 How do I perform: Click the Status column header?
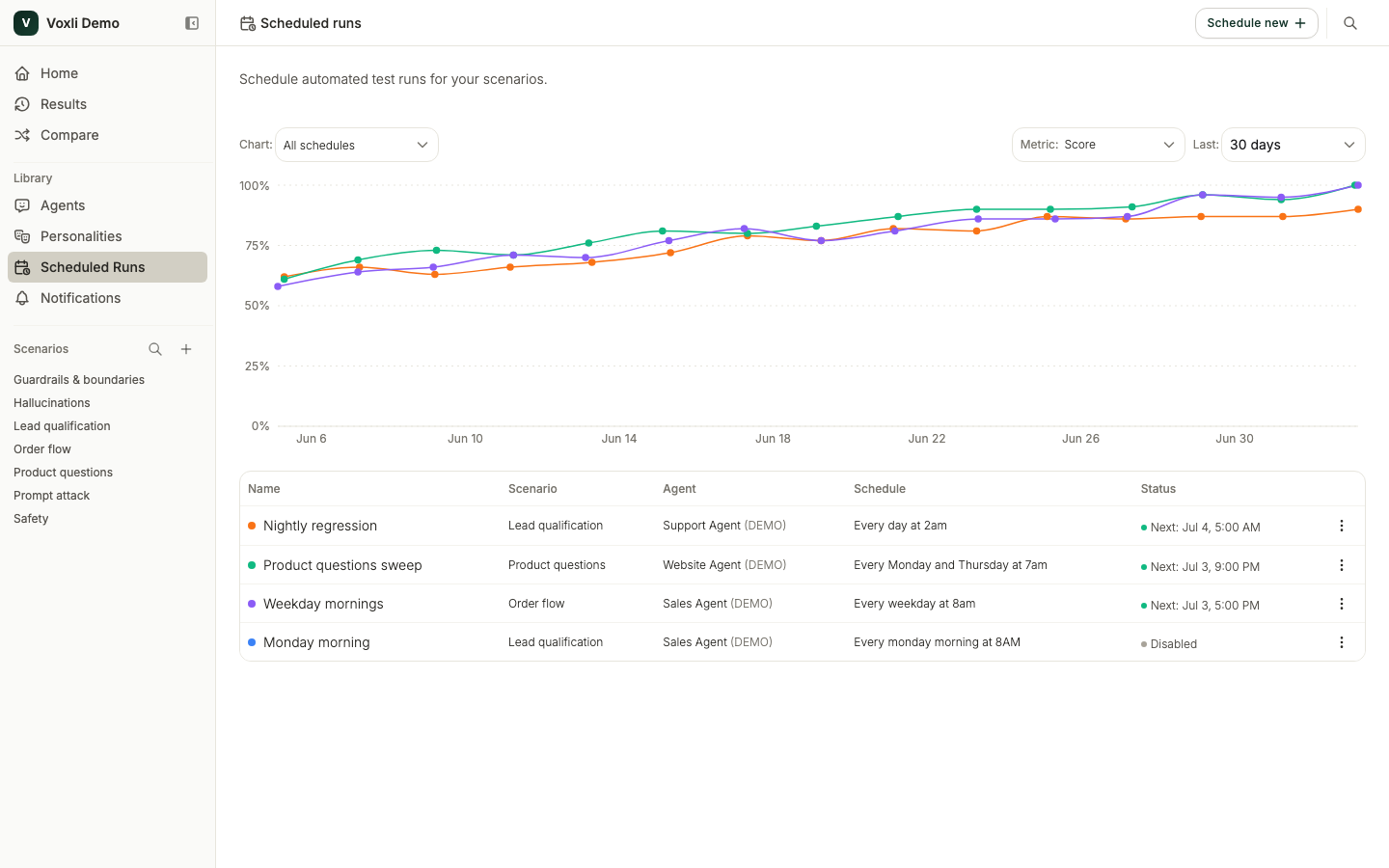coord(1158,489)
